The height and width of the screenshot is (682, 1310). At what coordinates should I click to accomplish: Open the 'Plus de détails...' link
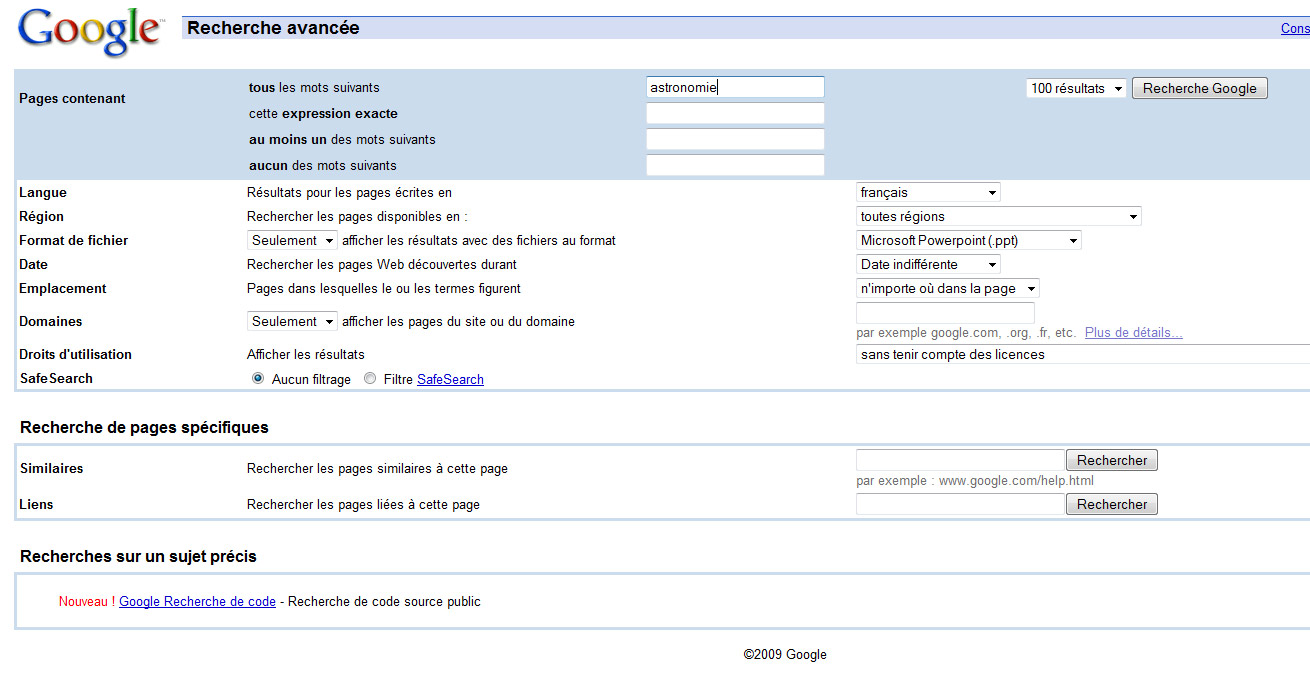click(x=1133, y=333)
